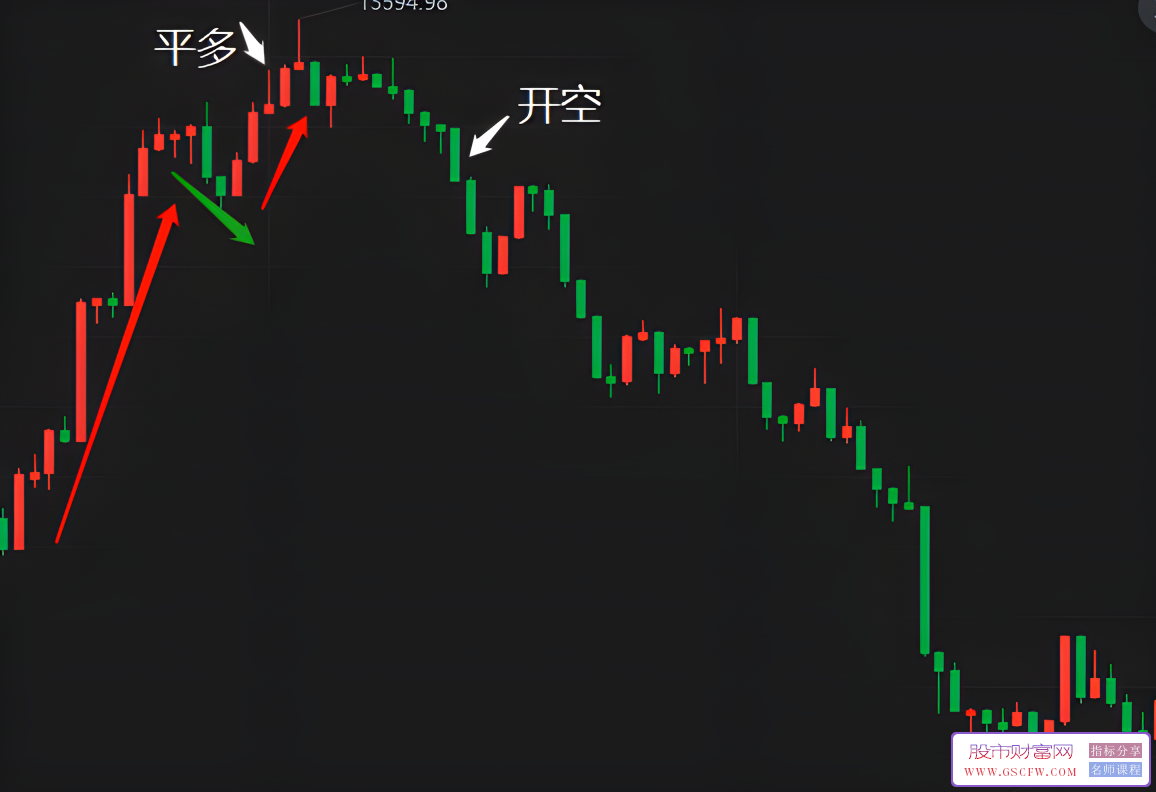The width and height of the screenshot is (1156, 792).
Task: Select white arrow pointing from 开空
Action: pos(489,136)
